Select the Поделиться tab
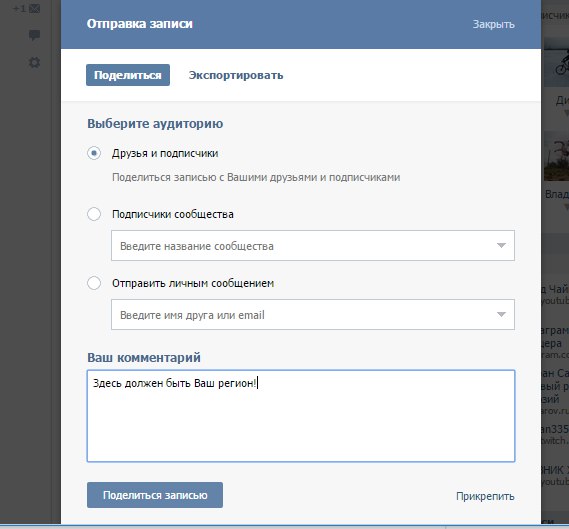Image resolution: width=569 pixels, height=529 pixels. (x=128, y=75)
